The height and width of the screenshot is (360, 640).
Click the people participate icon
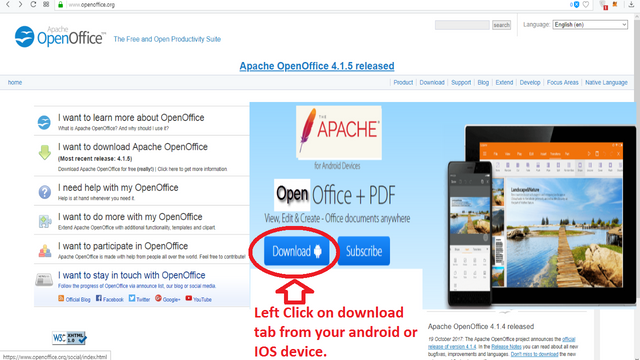(x=44, y=251)
